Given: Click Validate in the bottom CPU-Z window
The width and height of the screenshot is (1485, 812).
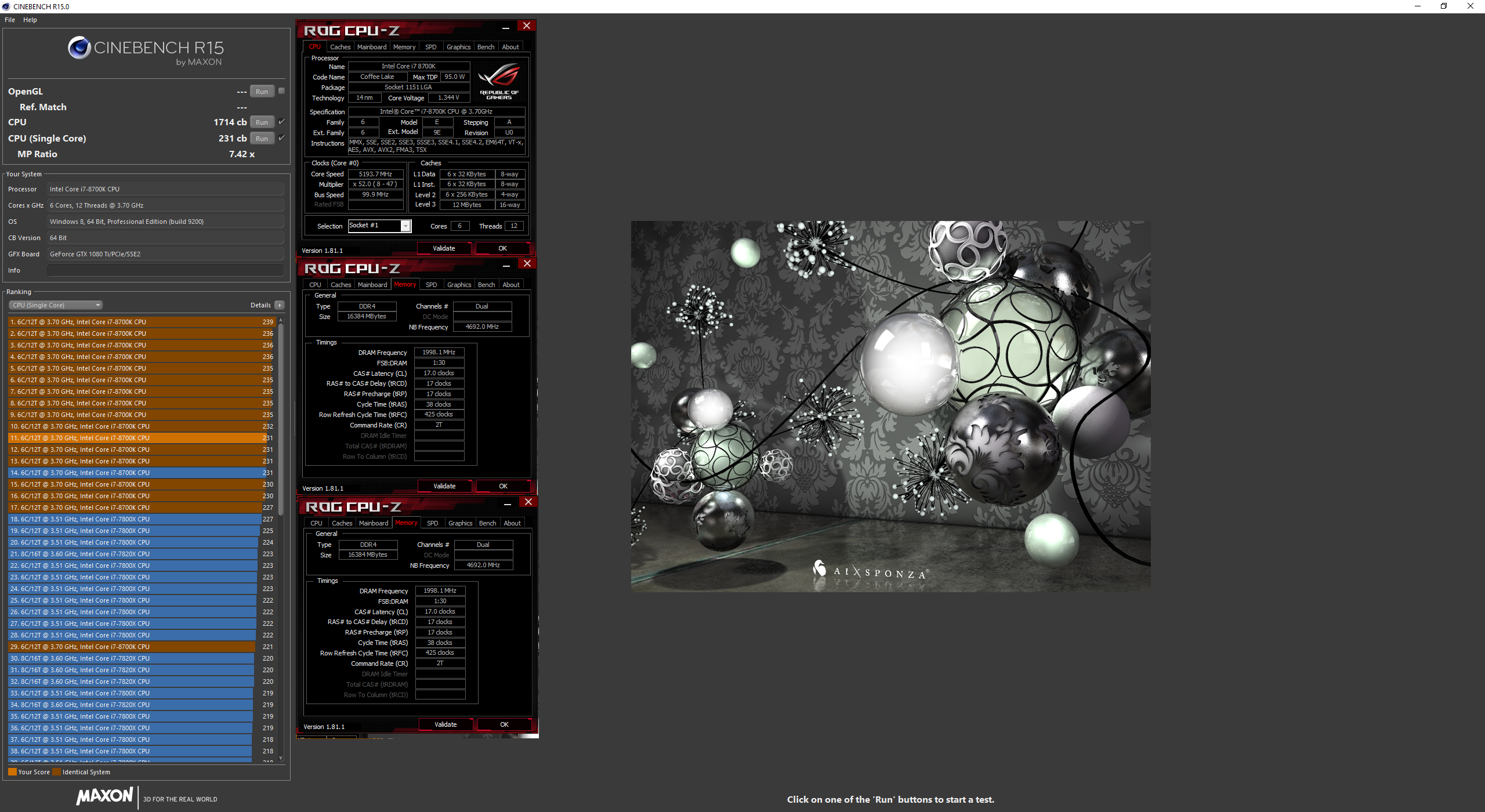Looking at the screenshot, I should coord(445,724).
